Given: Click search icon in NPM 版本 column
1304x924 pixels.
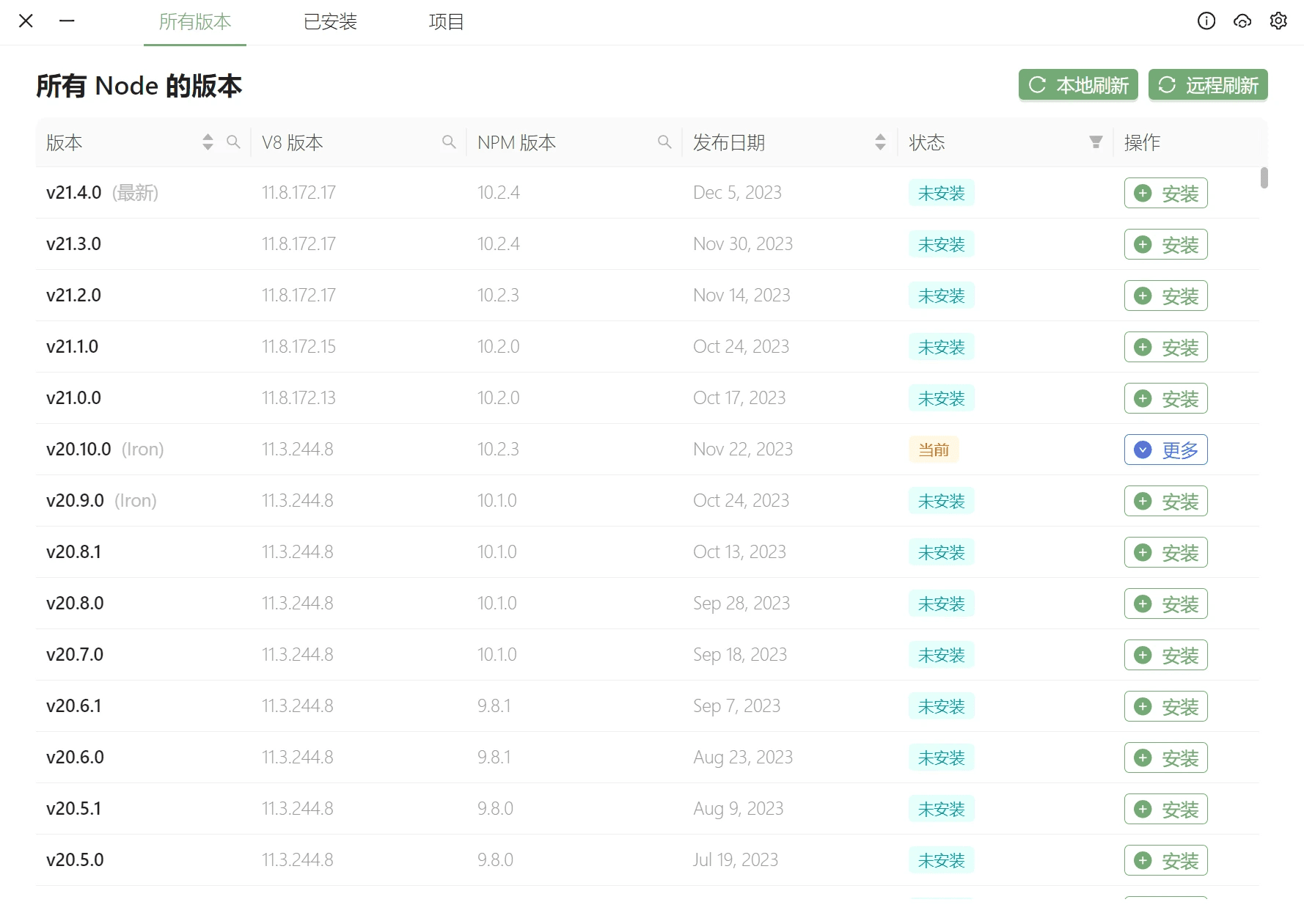Looking at the screenshot, I should pos(664,142).
